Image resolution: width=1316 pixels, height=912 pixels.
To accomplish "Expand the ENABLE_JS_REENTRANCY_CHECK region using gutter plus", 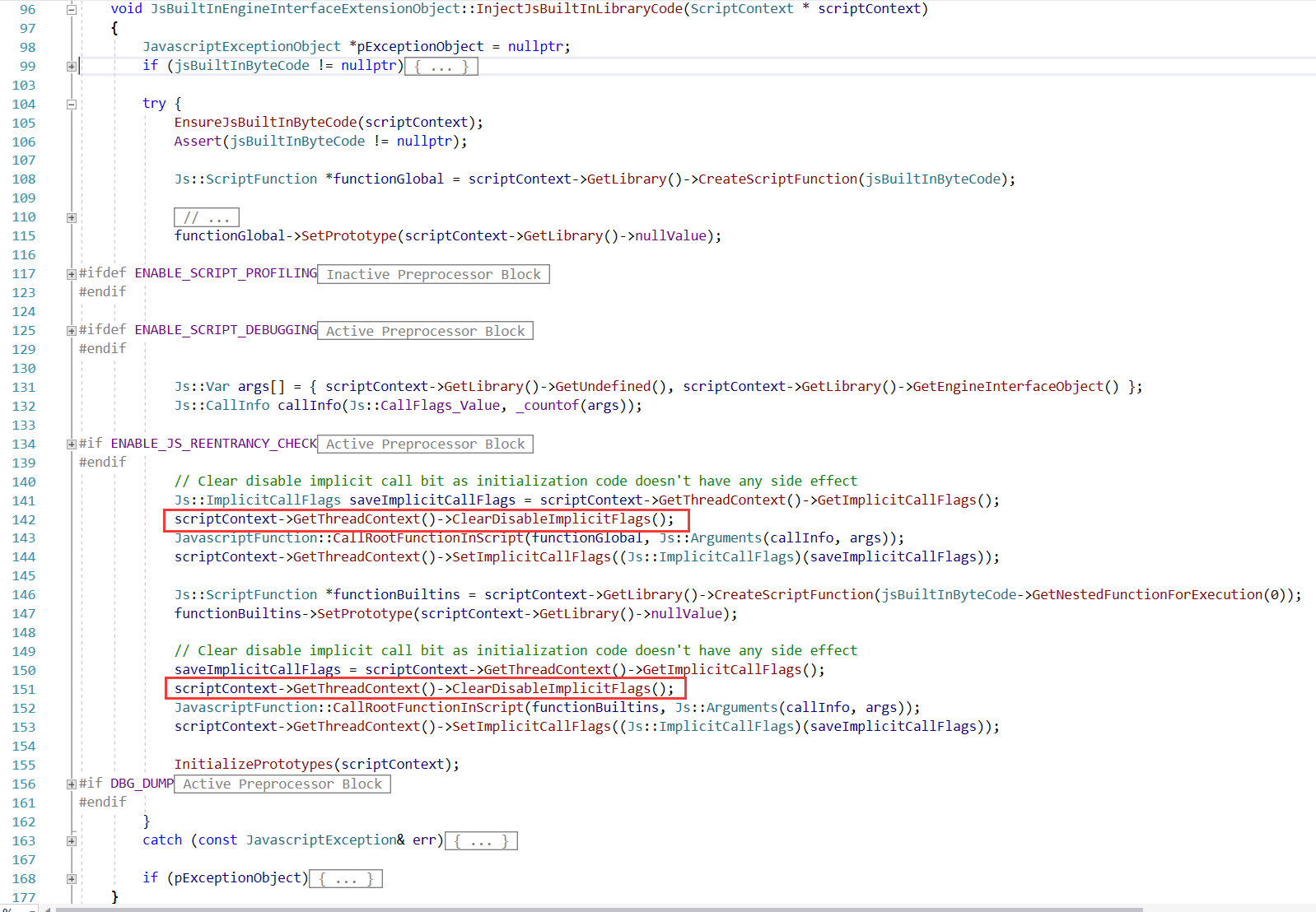I will 72,444.
